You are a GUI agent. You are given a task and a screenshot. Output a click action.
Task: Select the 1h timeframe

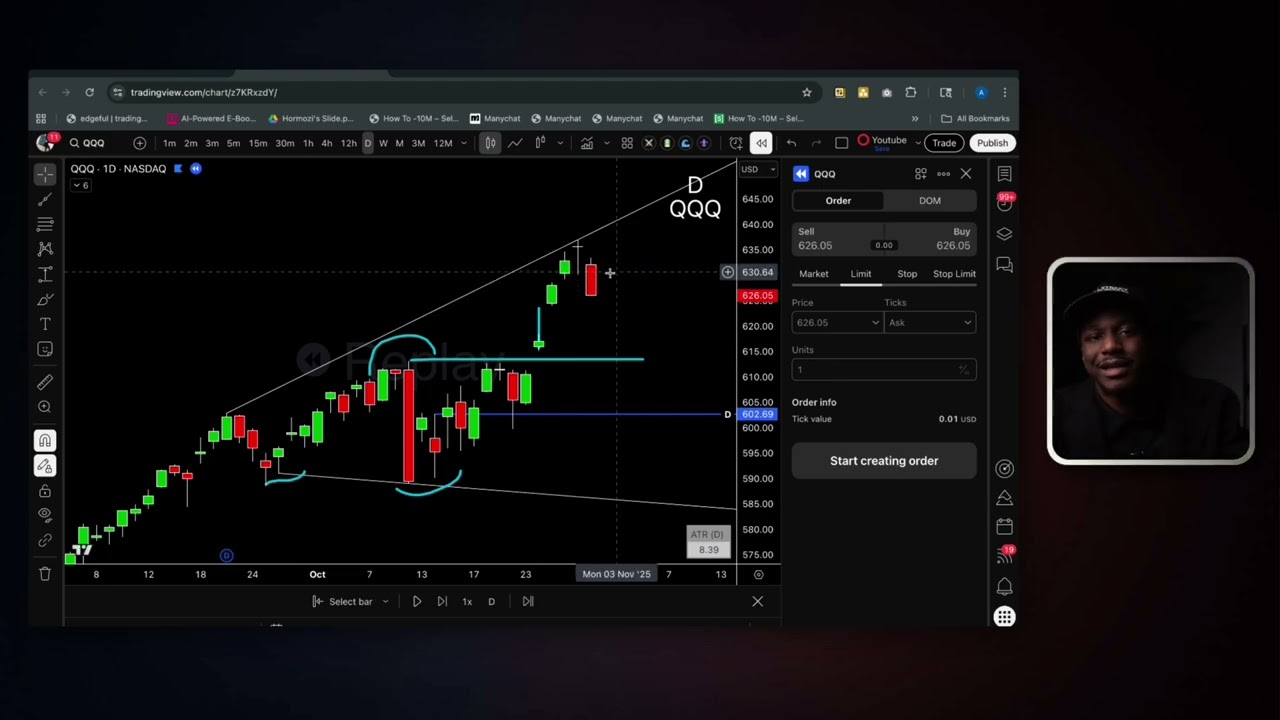[x=308, y=143]
